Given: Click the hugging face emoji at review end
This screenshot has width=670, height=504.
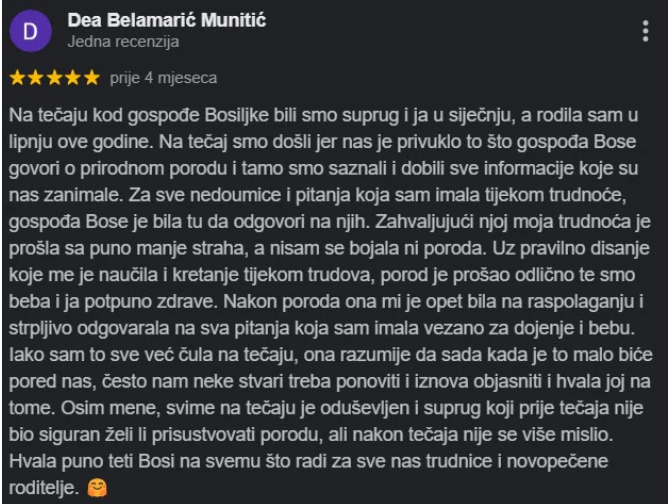Looking at the screenshot, I should coord(96,487).
